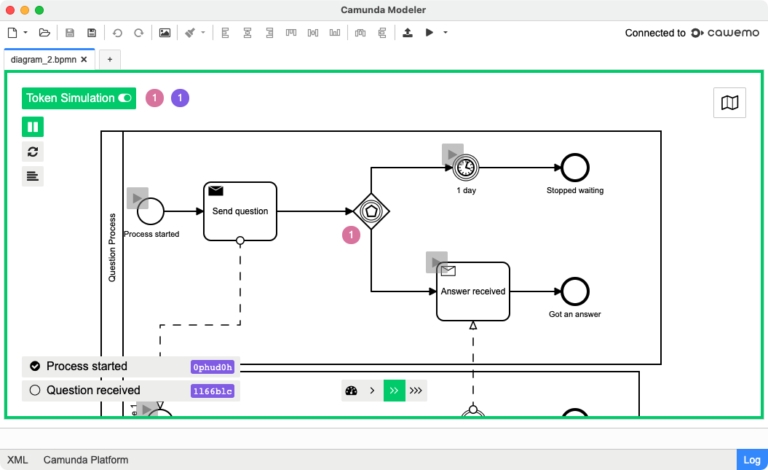
Task: Open the new file type dropdown arrow
Action: 25,33
